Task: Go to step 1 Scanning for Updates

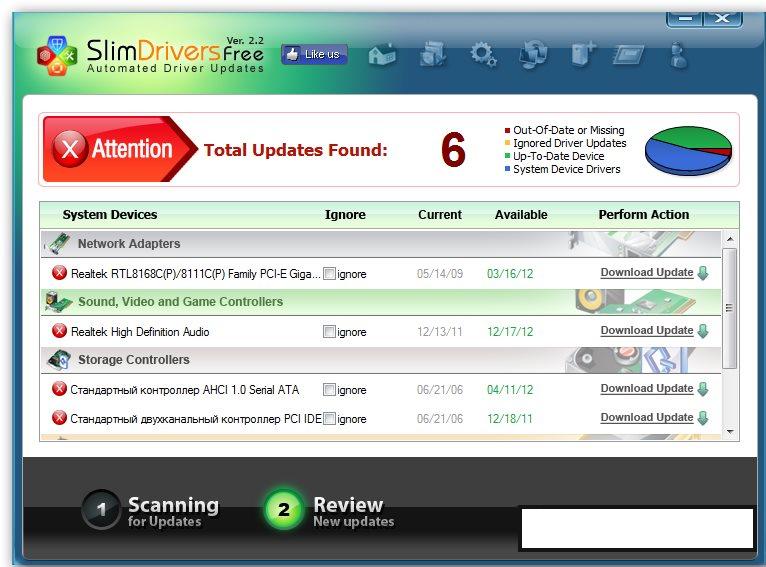Action: coord(150,510)
